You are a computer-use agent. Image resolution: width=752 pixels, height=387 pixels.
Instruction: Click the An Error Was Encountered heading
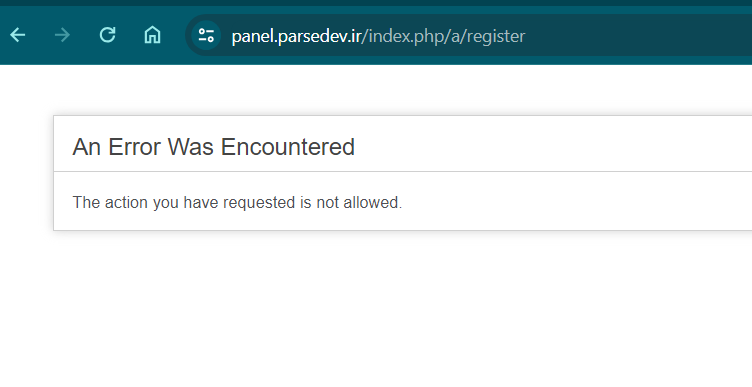[x=213, y=147]
